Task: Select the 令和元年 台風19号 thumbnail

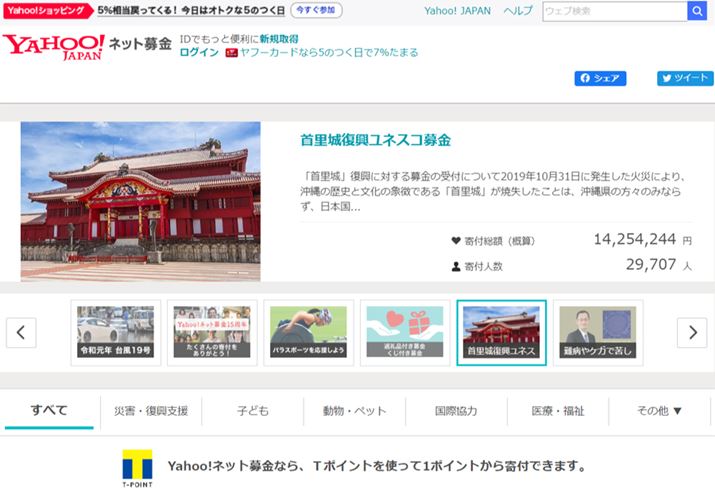Action: [x=116, y=332]
